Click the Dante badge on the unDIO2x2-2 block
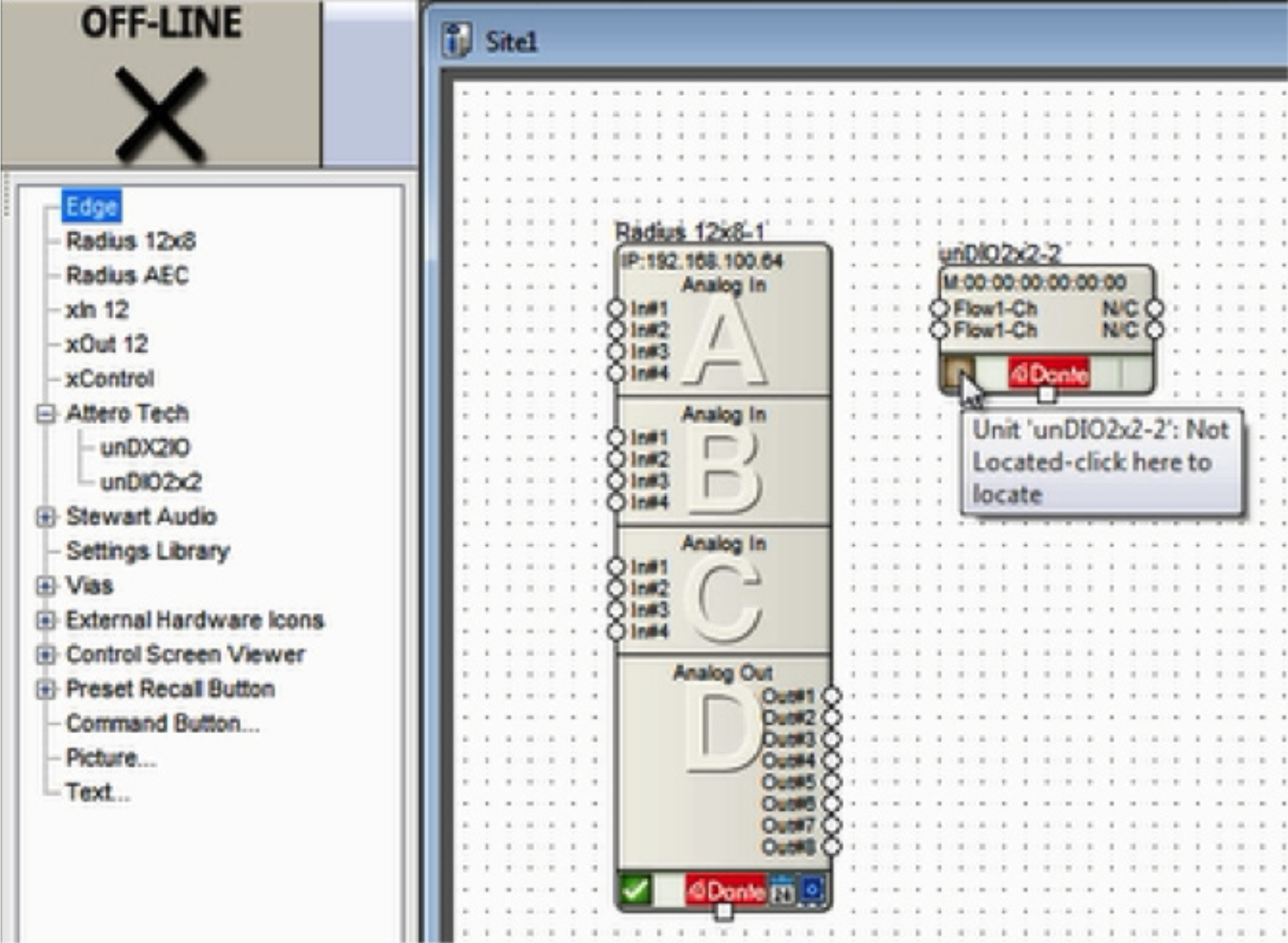The width and height of the screenshot is (1288, 943). pyautogui.click(x=1049, y=375)
